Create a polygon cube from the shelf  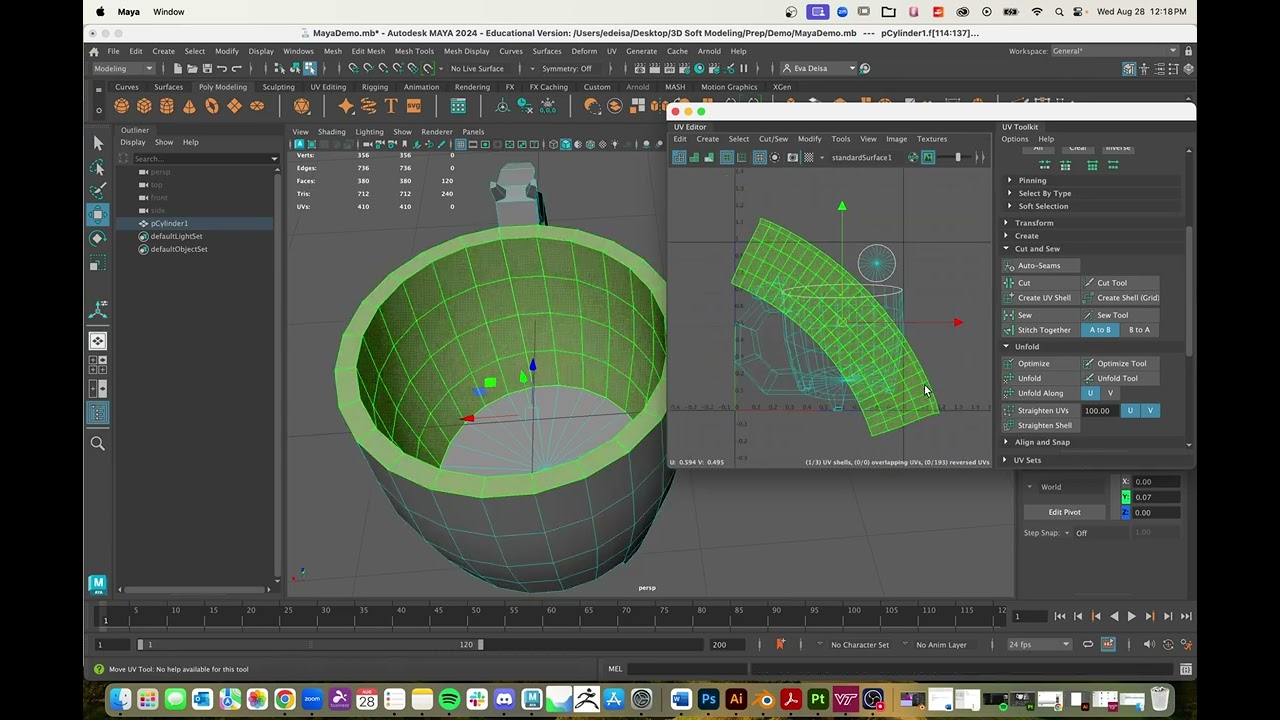144,106
